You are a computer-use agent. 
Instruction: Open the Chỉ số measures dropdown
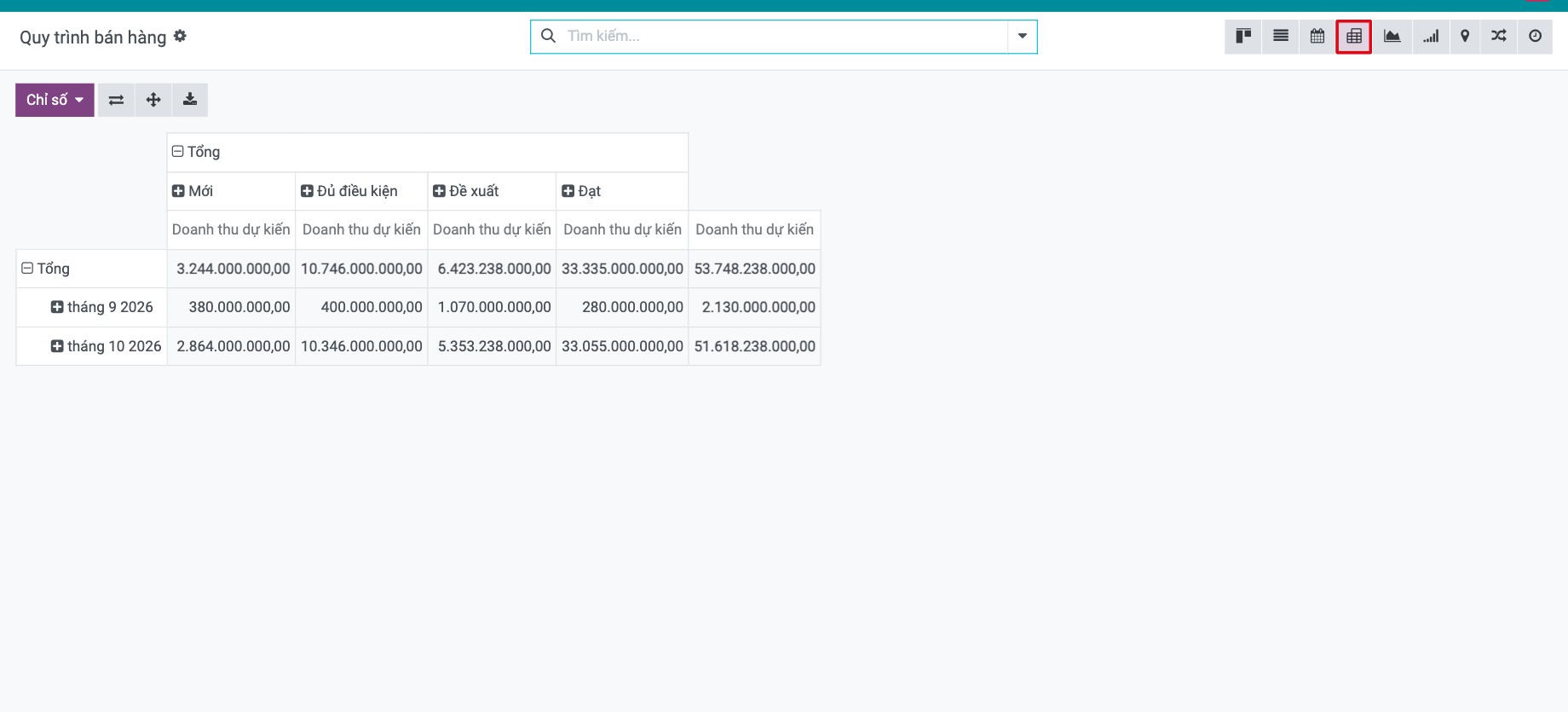[55, 100]
